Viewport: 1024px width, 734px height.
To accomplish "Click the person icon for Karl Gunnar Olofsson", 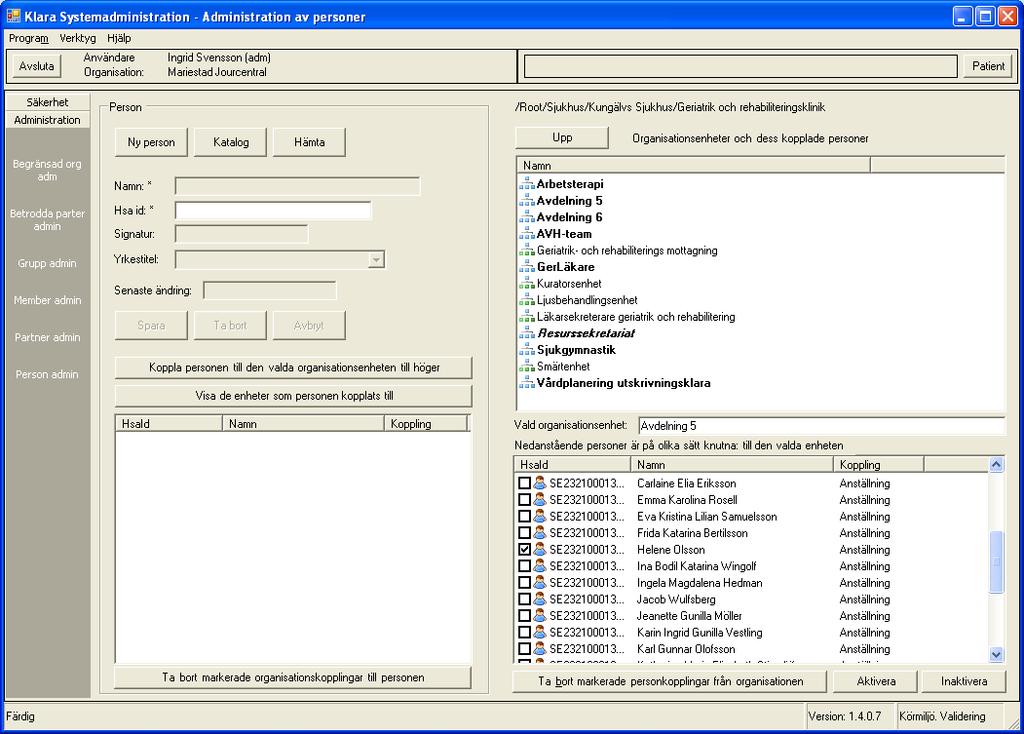I will click(x=539, y=649).
